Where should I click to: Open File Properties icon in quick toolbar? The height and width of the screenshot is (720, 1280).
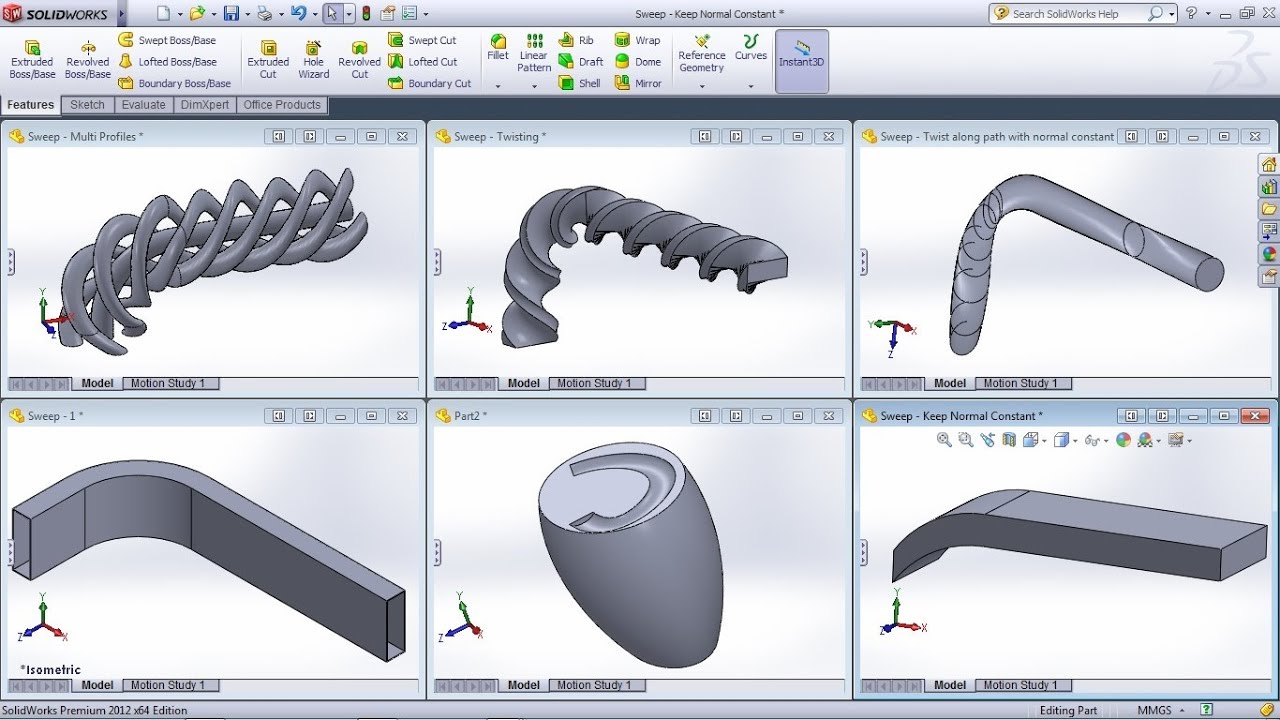coord(387,14)
